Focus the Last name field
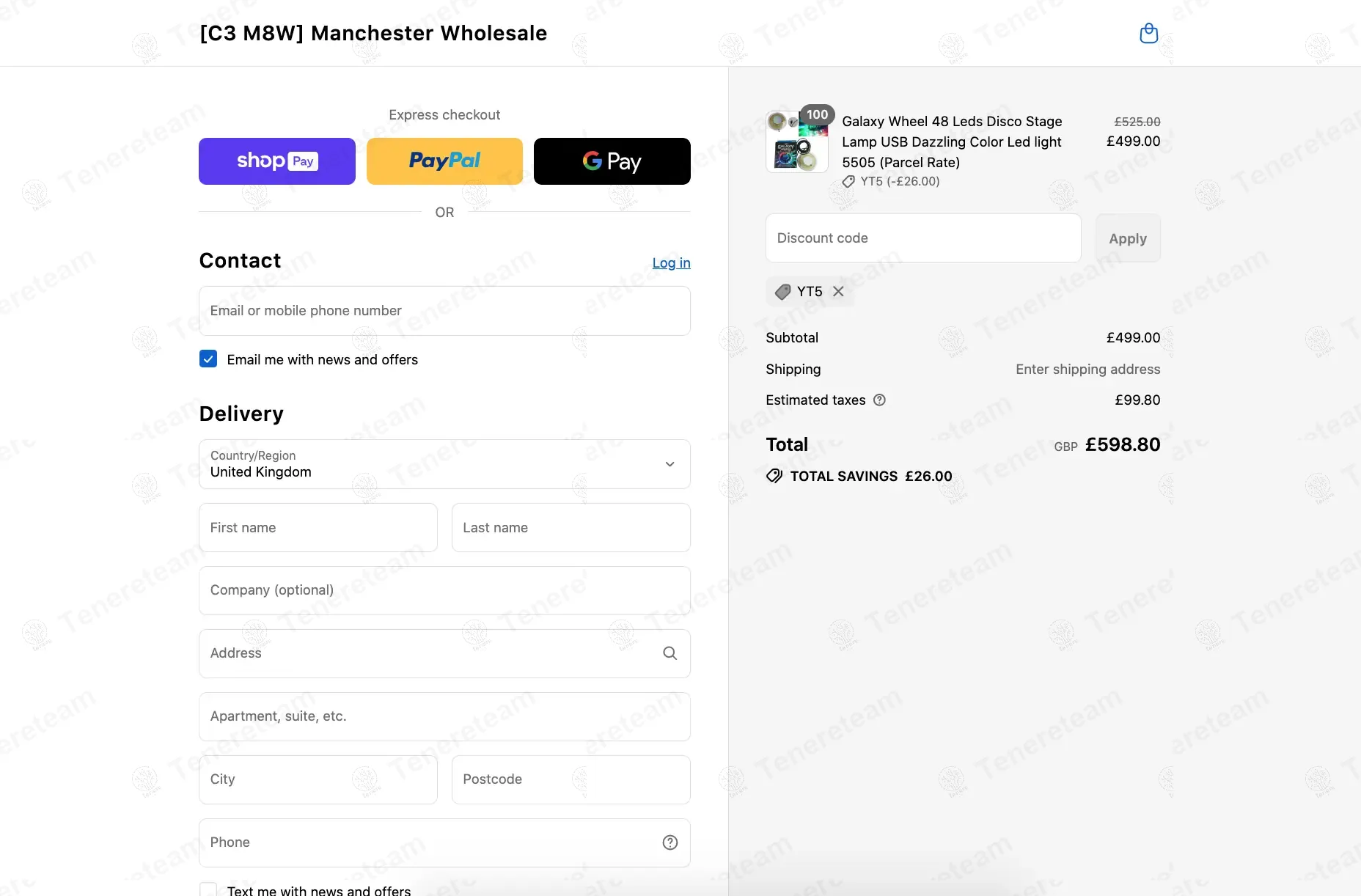 (571, 527)
